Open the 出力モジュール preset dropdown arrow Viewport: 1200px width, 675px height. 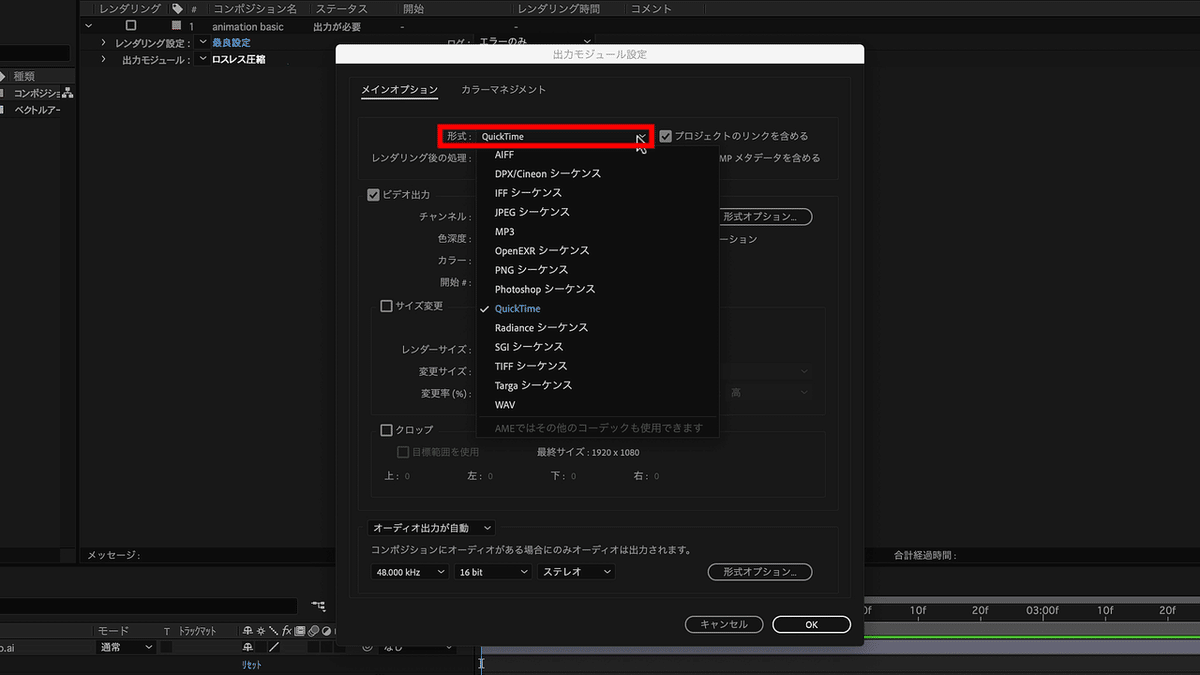click(x=203, y=60)
